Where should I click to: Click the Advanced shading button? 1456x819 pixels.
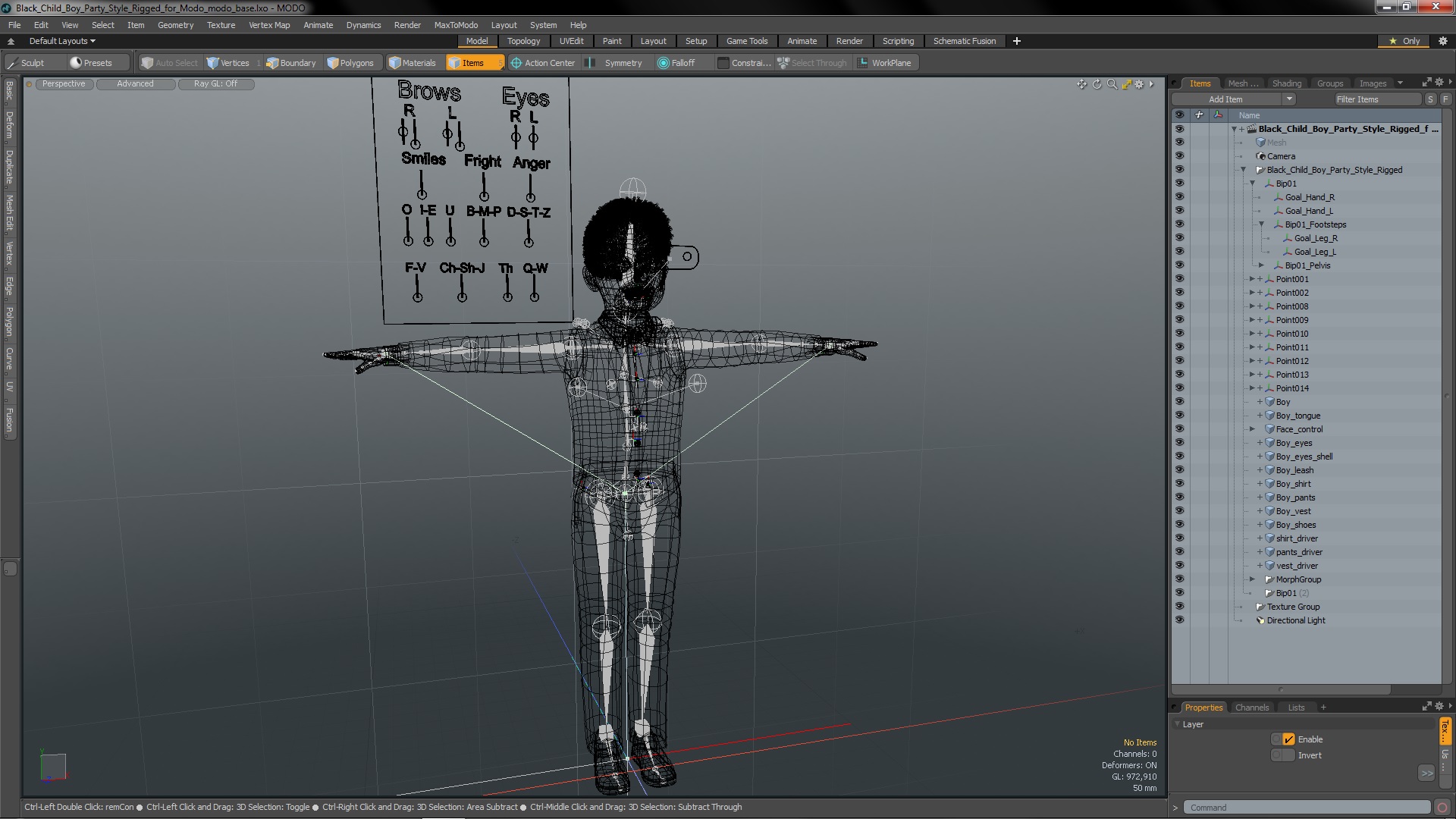pos(135,84)
